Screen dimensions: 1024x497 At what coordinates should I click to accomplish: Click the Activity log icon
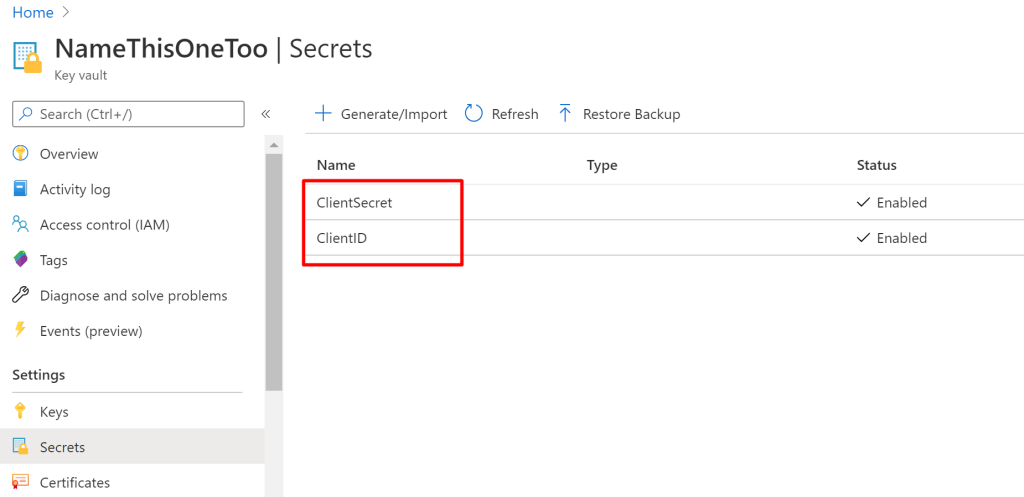20,189
